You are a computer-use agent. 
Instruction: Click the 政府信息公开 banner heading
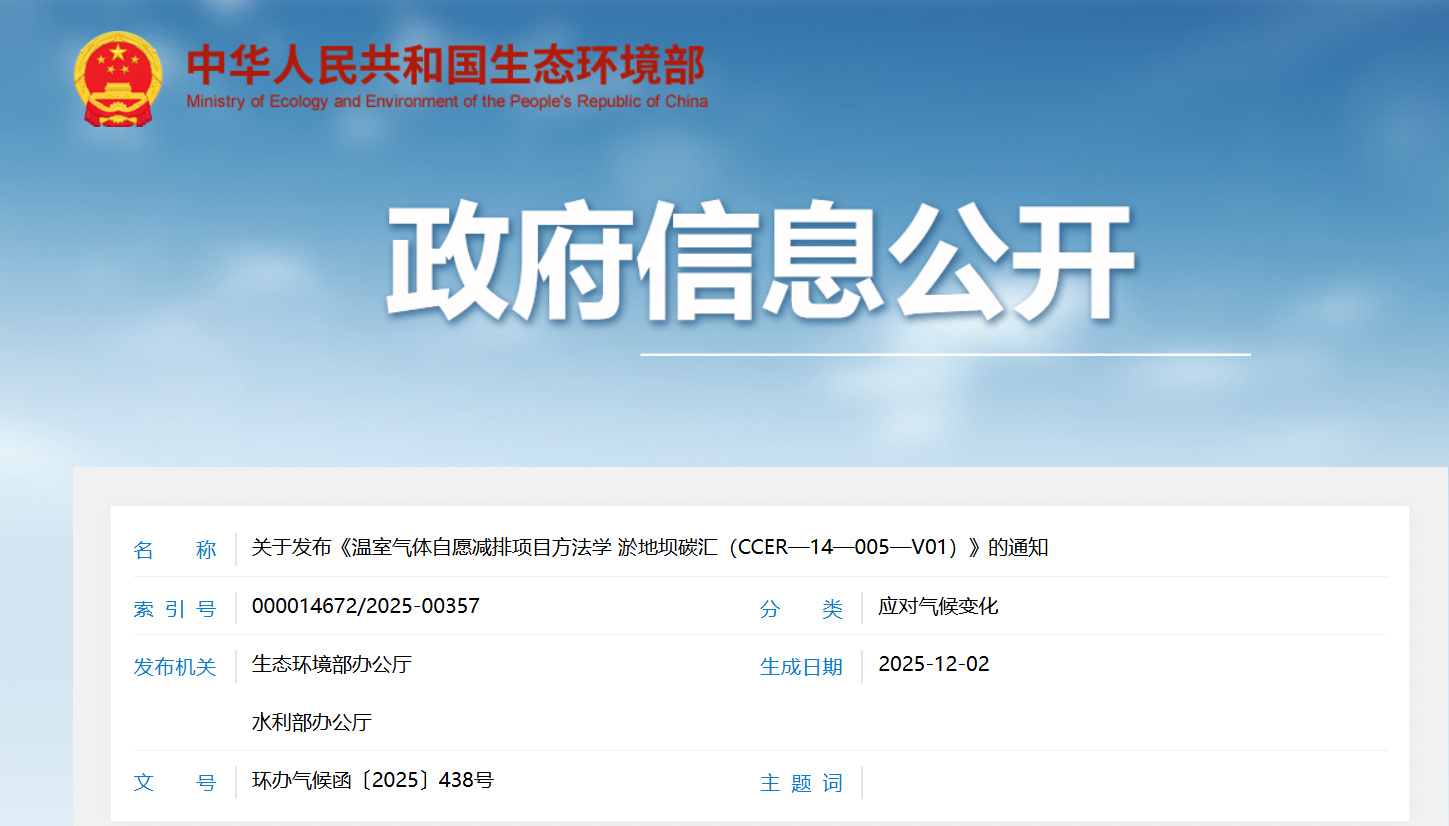pos(759,262)
